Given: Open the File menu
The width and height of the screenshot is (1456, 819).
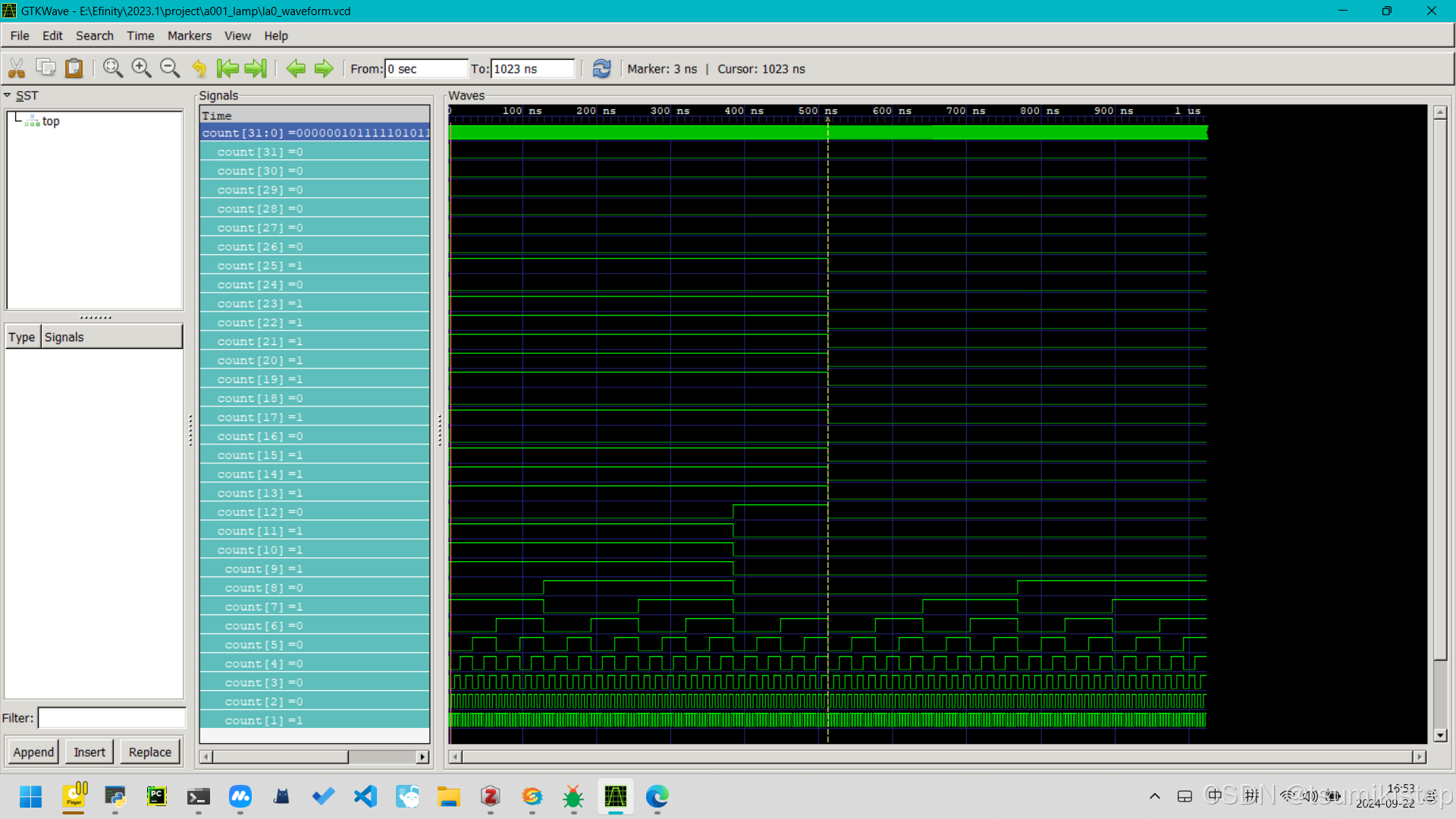Looking at the screenshot, I should click(x=20, y=36).
